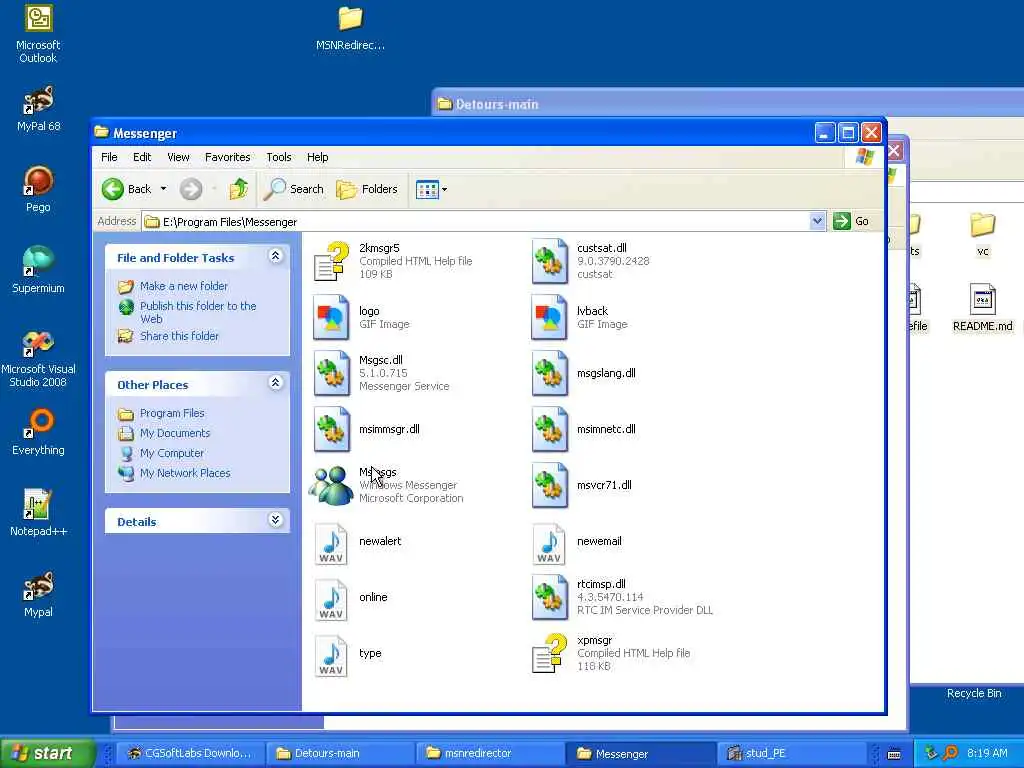Click the Go button

click(x=852, y=221)
